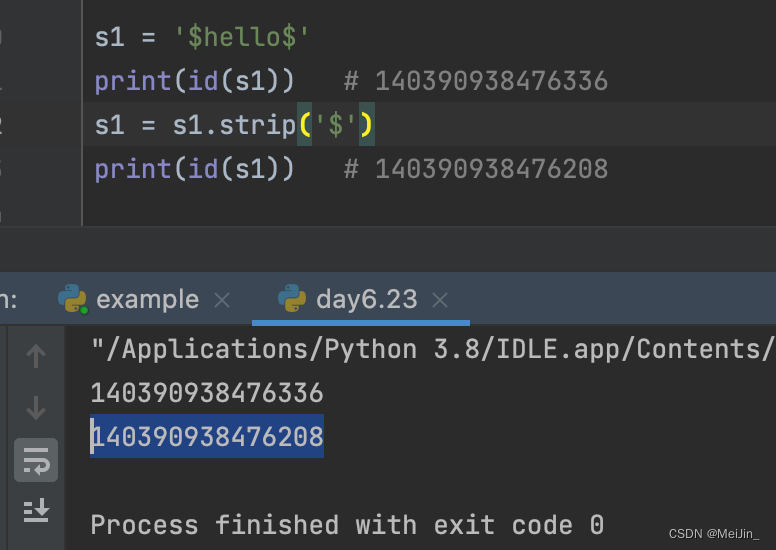Click the closing yellow parenthesis after '$'
Viewport: 776px width, 550px height.
pyautogui.click(x=366, y=125)
